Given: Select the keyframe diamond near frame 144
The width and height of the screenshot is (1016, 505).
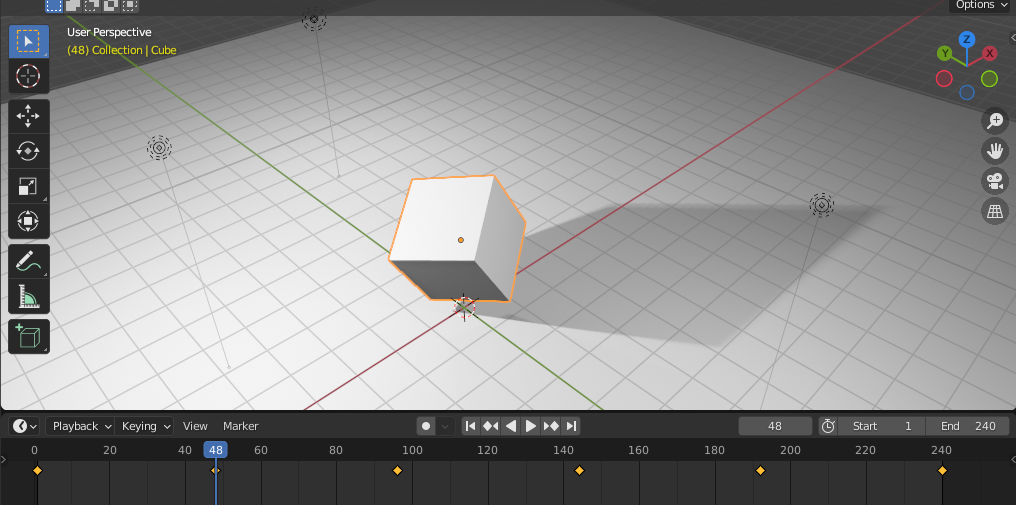Looking at the screenshot, I should (x=579, y=470).
